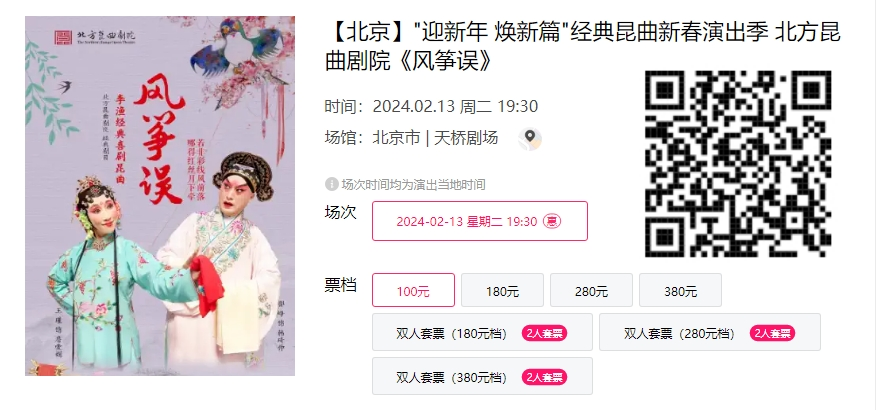Open the 风筝误 poster image
This screenshot has height=410, width=876.
coord(160,196)
